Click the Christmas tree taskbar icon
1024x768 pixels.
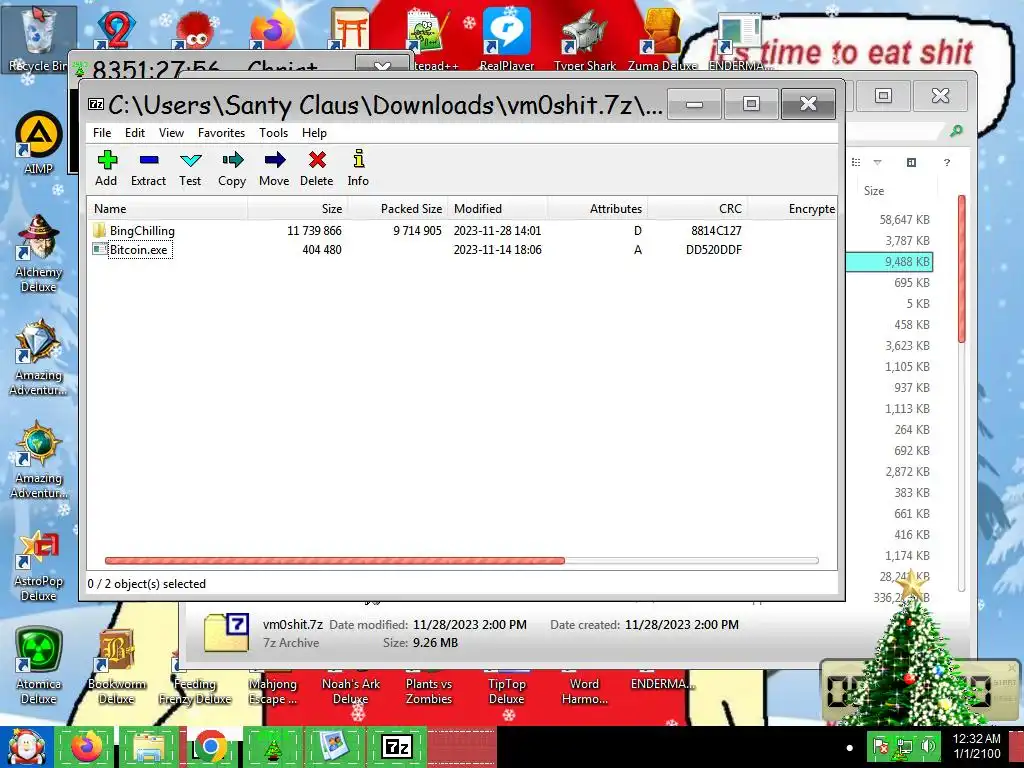[272, 747]
